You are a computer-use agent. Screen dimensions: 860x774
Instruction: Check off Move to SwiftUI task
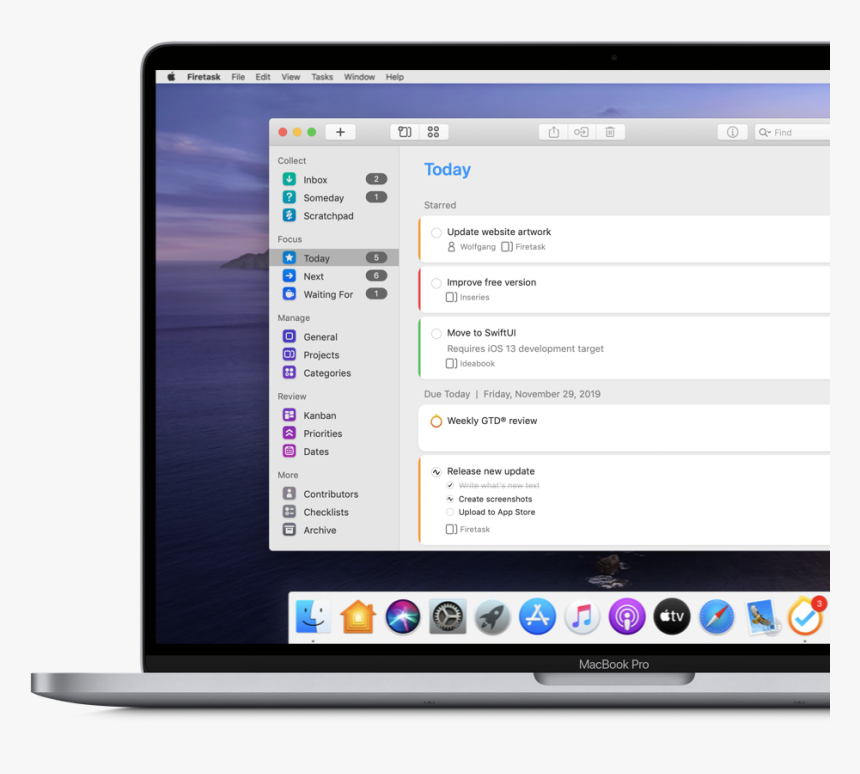[436, 334]
